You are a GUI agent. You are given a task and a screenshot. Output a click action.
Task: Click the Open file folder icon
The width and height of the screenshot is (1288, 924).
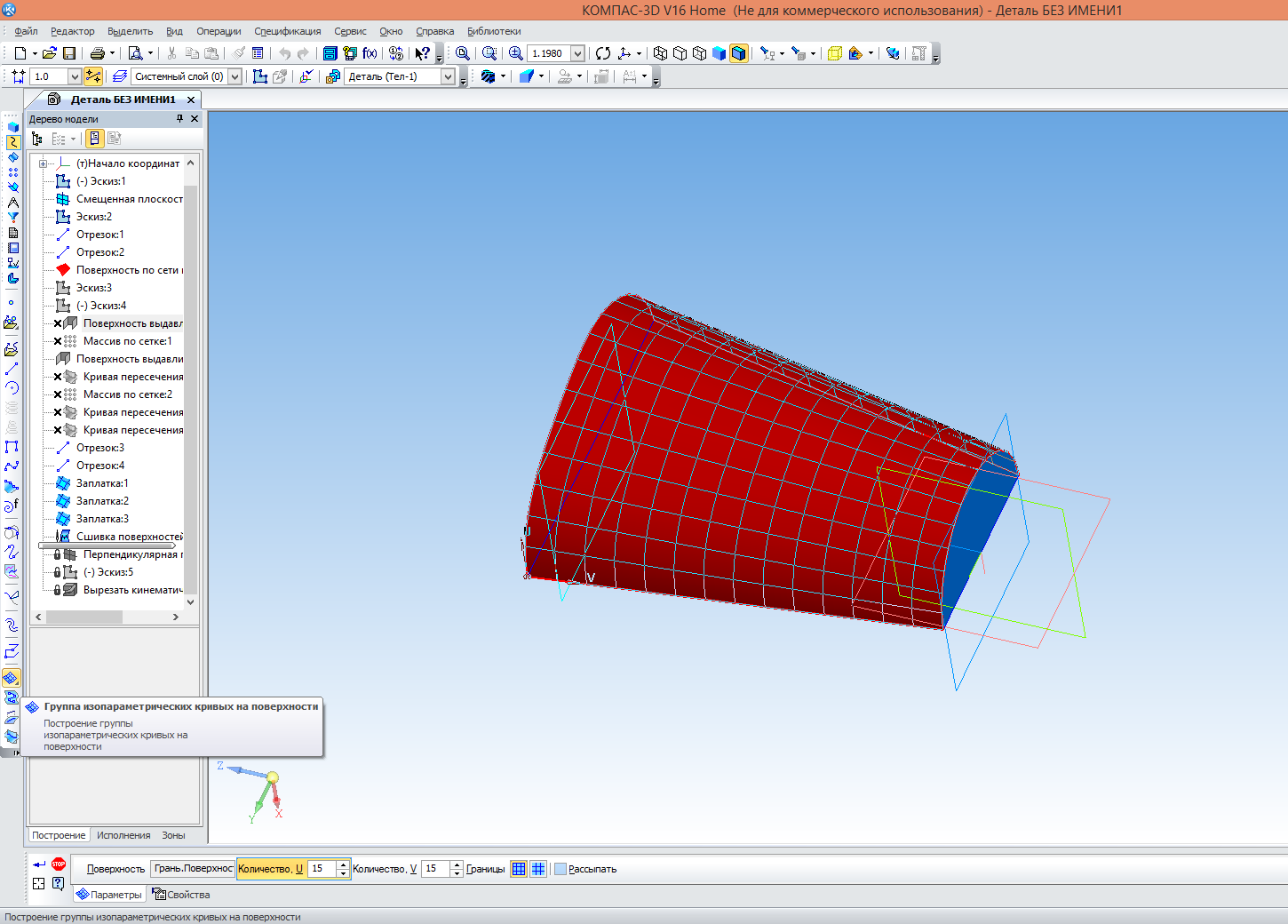pyautogui.click(x=50, y=53)
